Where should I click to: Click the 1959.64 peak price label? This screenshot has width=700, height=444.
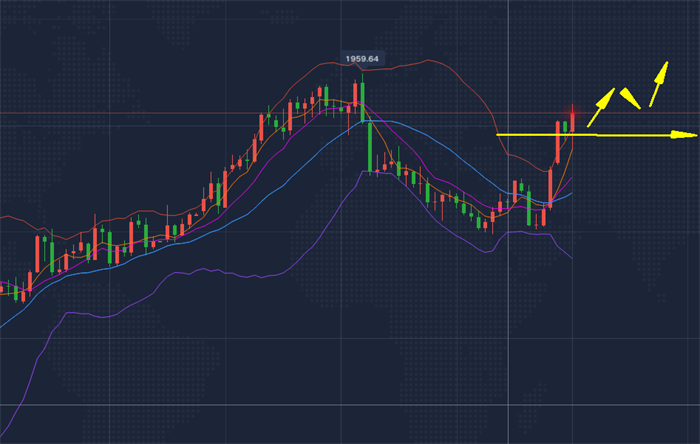(x=361, y=59)
